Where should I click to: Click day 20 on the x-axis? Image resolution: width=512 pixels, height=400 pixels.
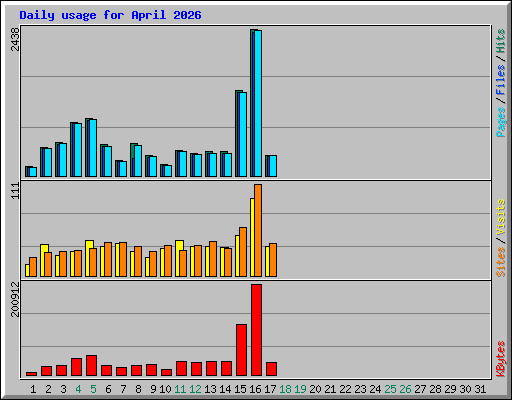(315, 389)
